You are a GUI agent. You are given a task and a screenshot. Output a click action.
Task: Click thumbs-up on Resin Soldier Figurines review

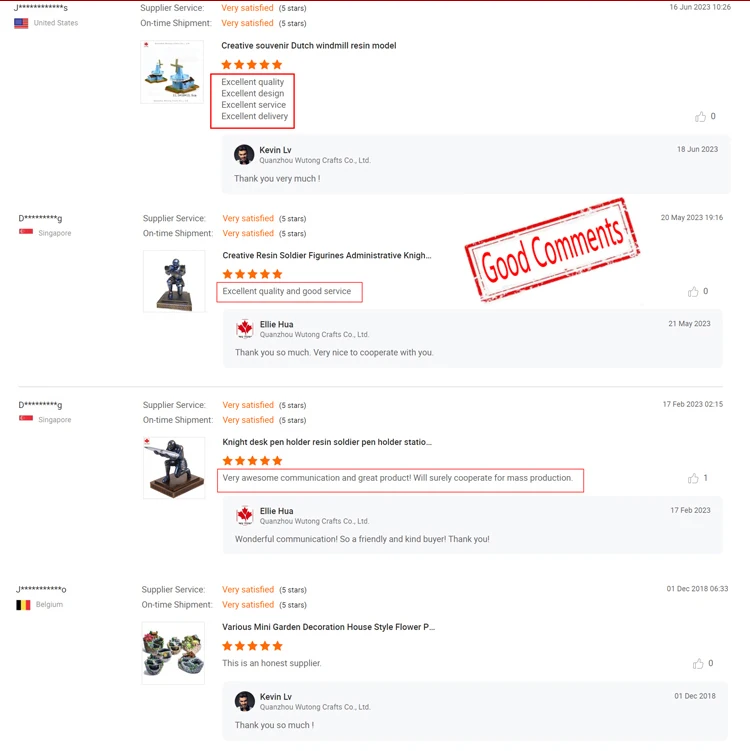(693, 292)
